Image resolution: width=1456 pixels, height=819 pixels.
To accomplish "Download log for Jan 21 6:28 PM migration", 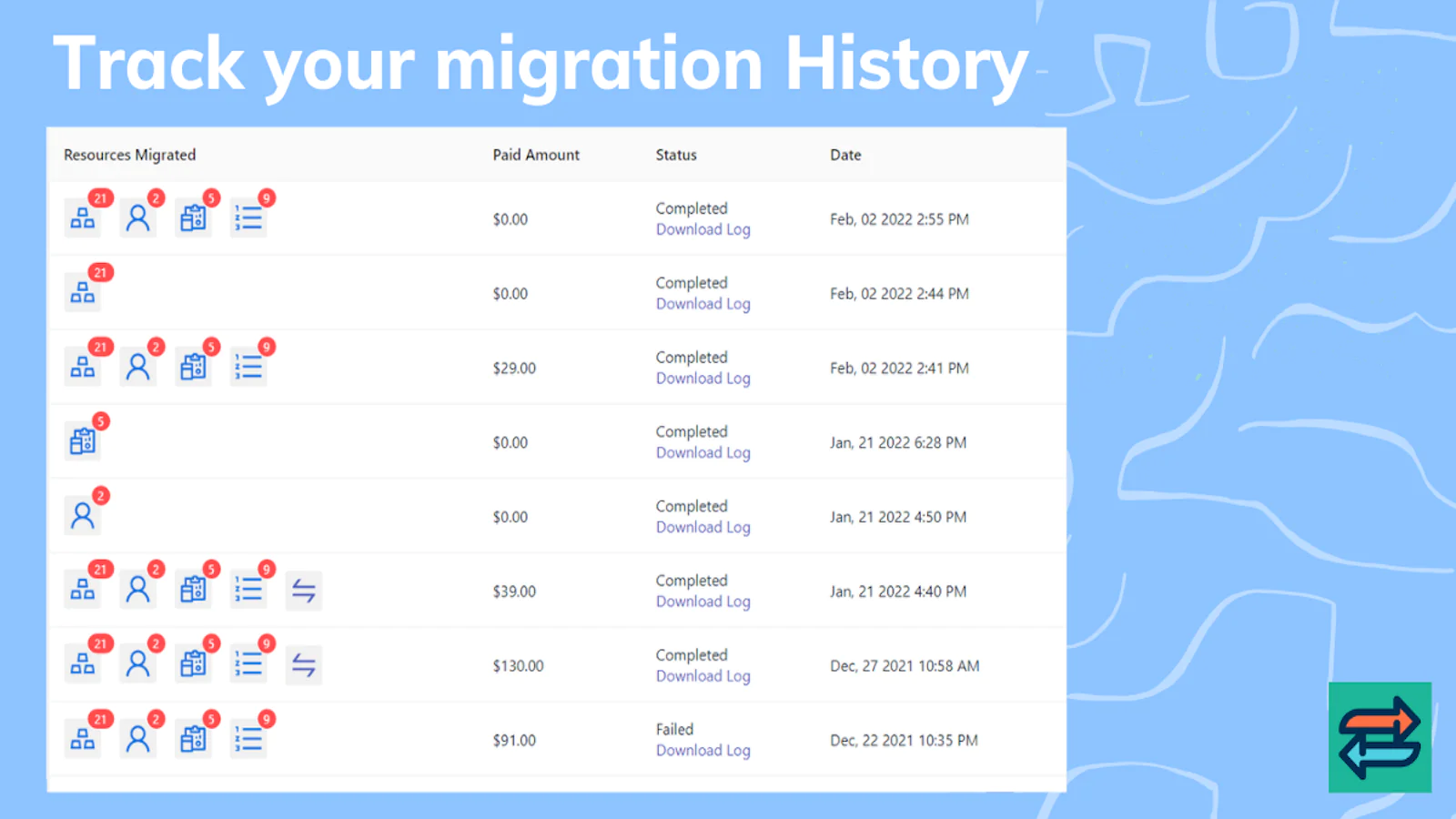I will [x=703, y=453].
